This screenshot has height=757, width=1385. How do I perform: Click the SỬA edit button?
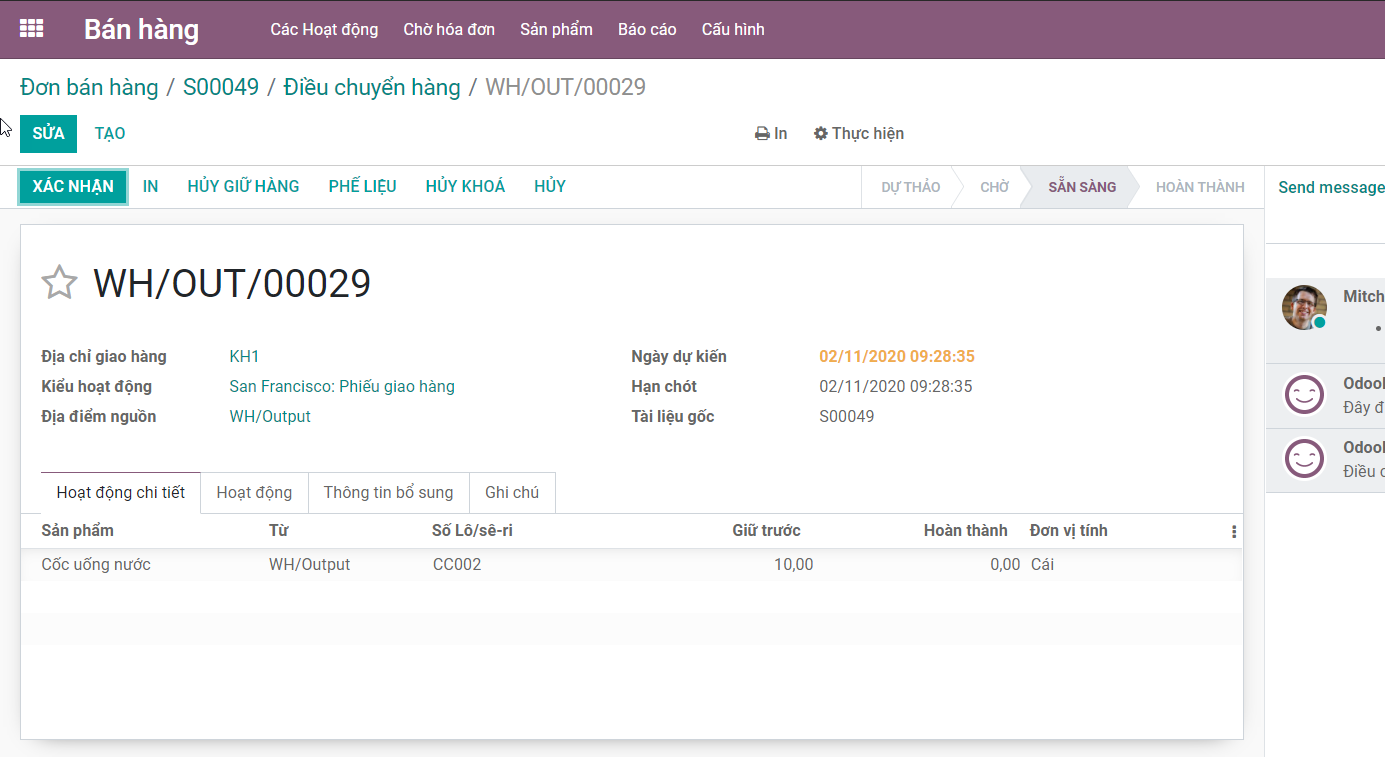tap(48, 134)
